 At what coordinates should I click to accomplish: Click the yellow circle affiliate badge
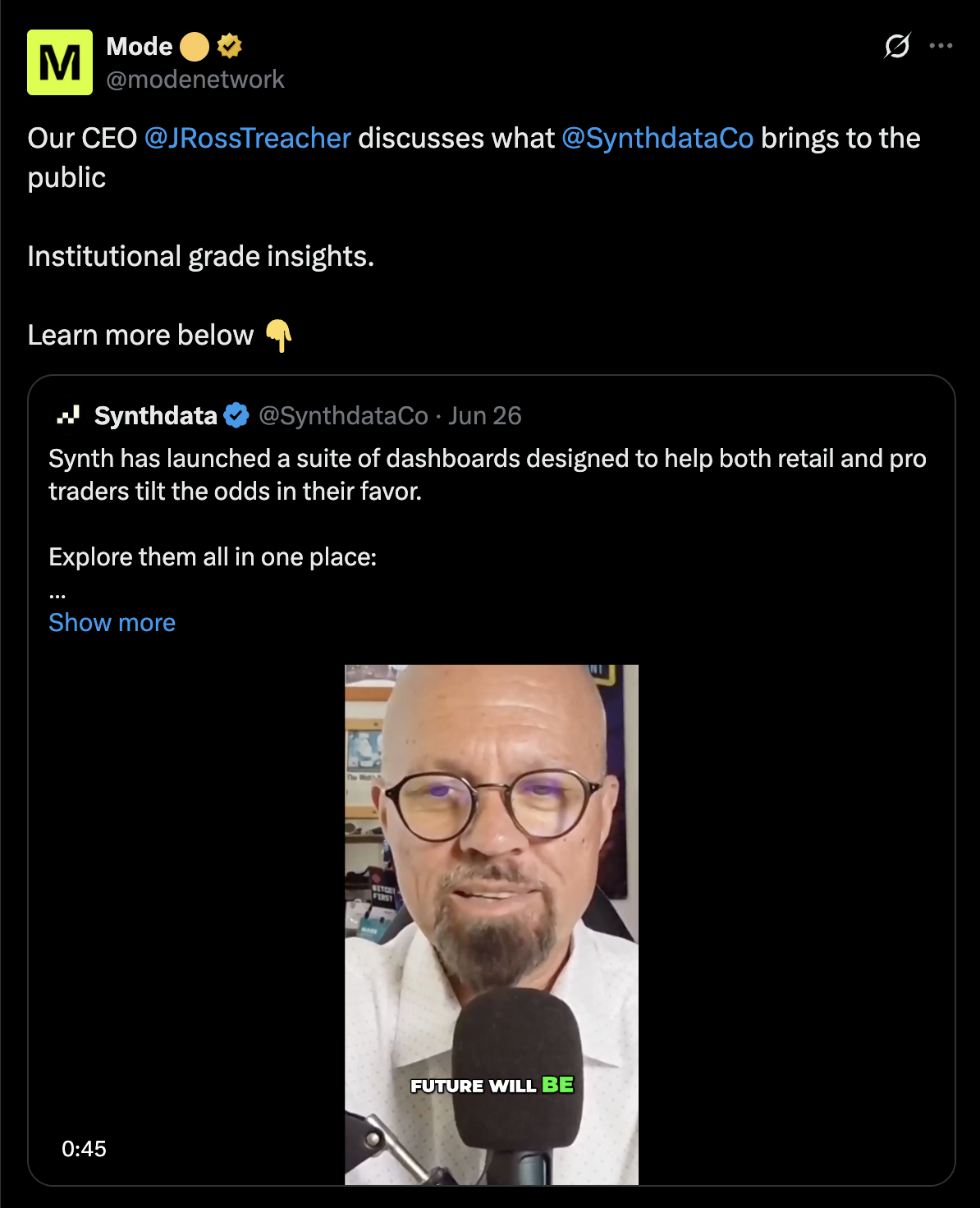pos(195,46)
